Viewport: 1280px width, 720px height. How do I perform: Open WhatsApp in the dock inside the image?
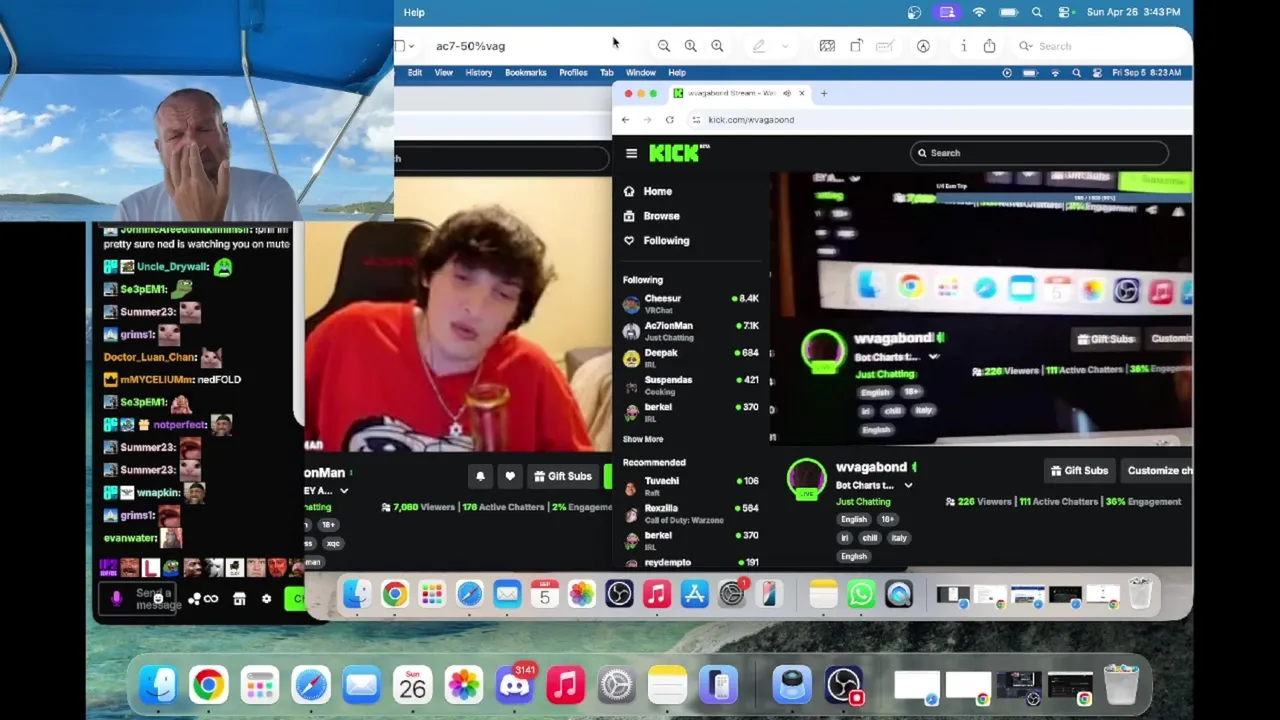[x=861, y=595]
